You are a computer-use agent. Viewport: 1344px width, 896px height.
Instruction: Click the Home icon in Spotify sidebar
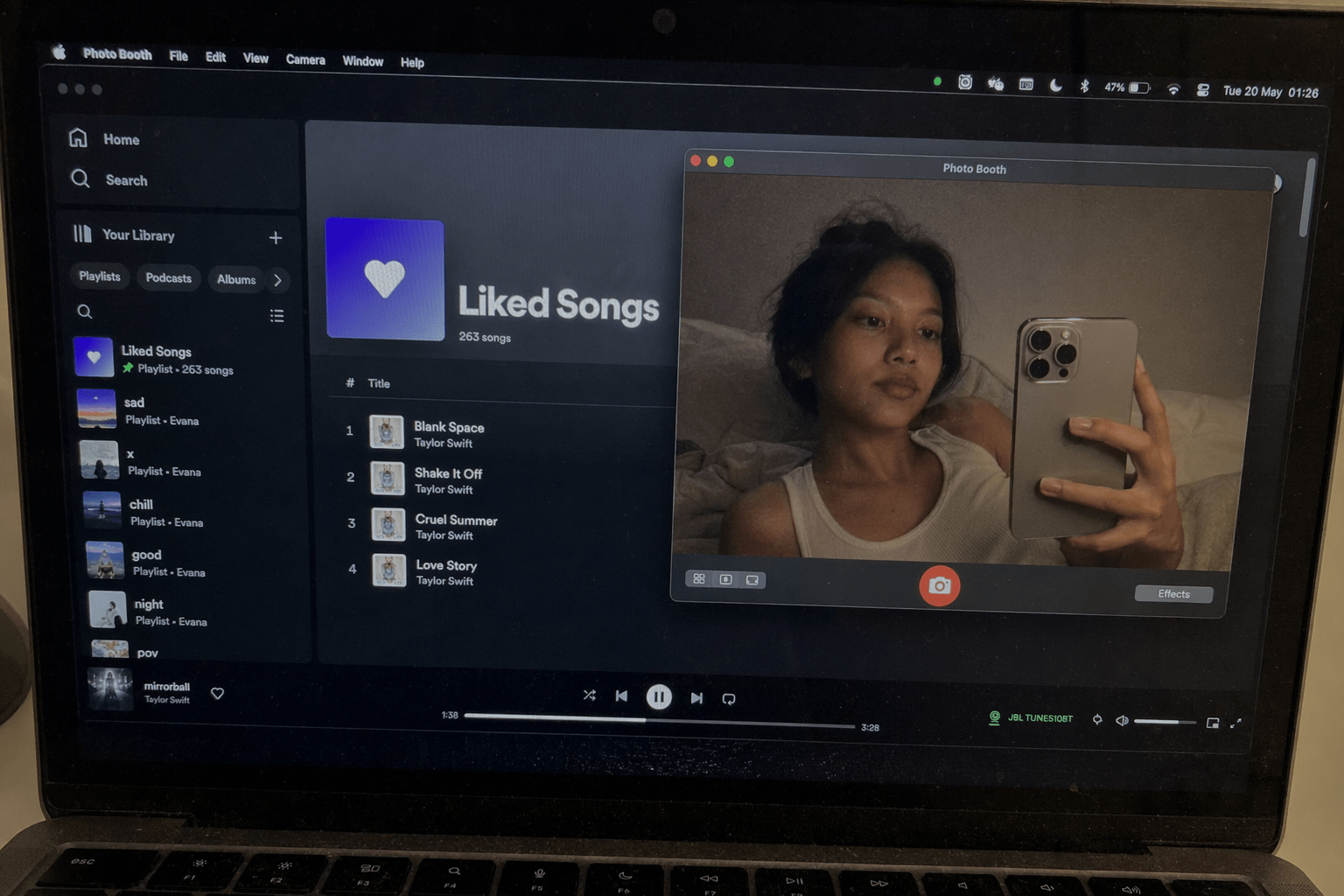78,138
